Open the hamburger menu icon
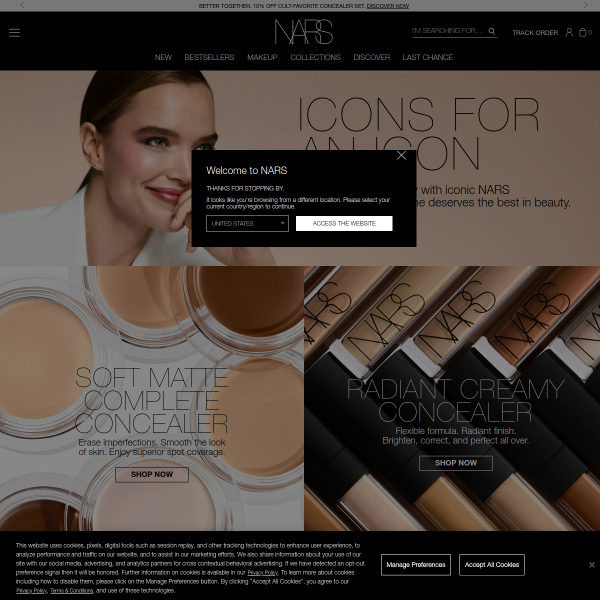600x600 pixels. 14,33
